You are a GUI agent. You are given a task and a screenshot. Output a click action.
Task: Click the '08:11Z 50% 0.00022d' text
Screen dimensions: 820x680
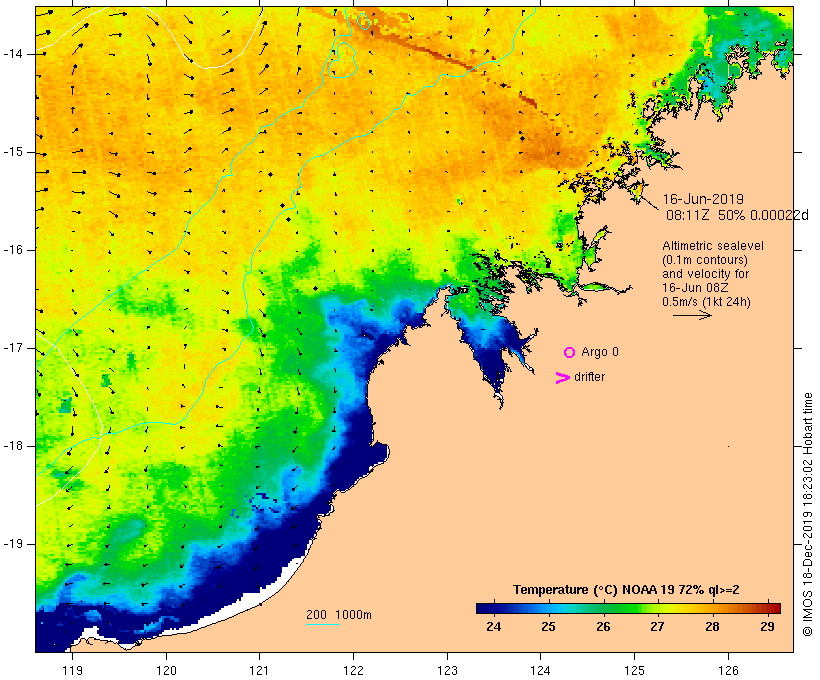pos(737,215)
